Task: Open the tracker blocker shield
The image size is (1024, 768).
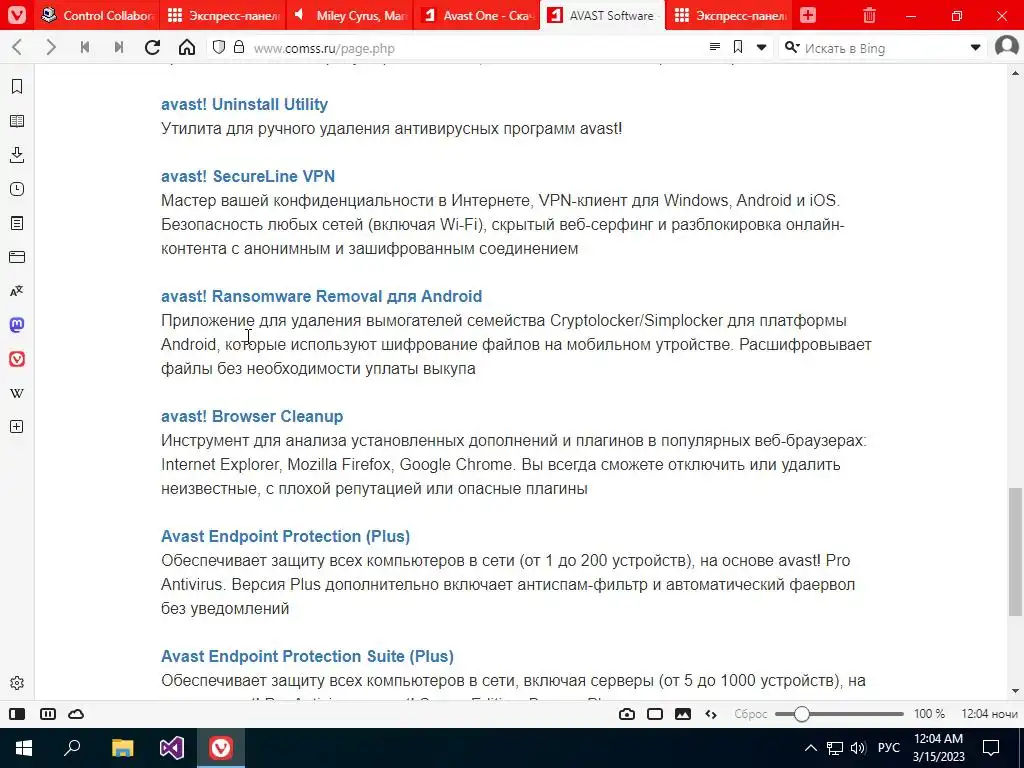Action: pos(219,47)
